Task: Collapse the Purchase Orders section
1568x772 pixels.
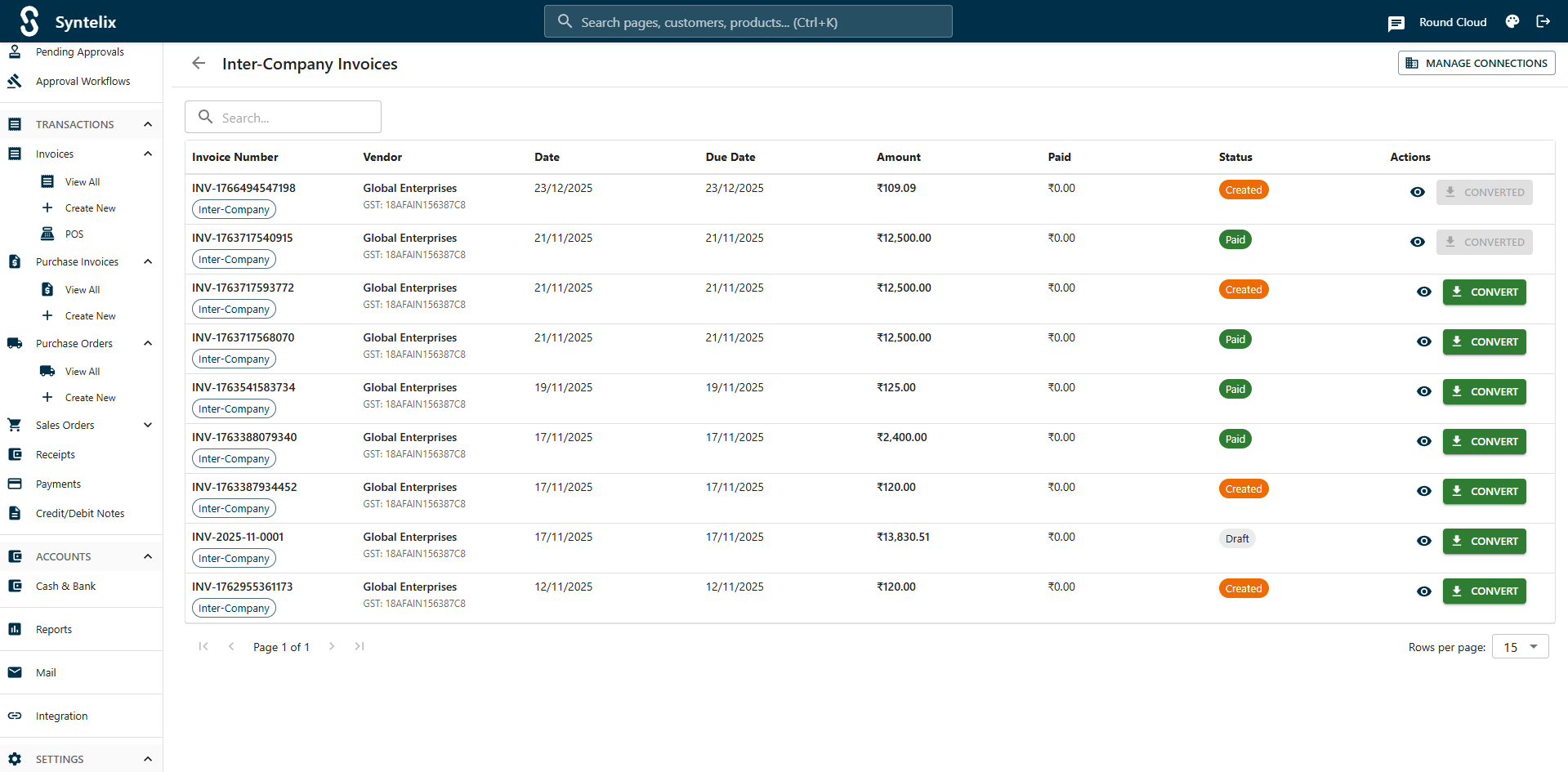Action: click(147, 343)
